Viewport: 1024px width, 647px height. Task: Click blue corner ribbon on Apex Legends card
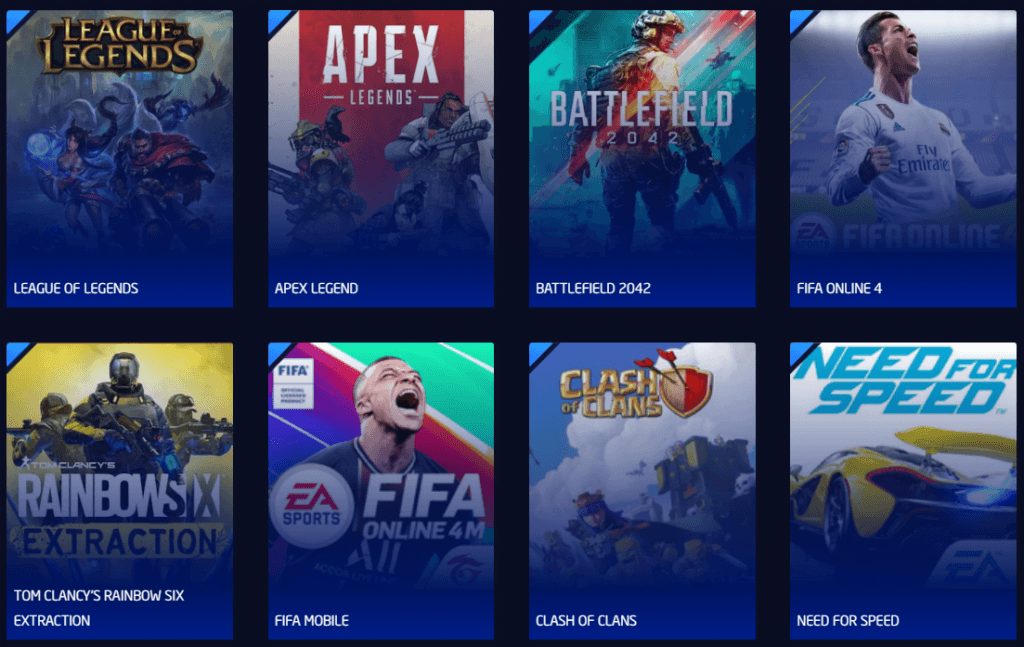278,20
